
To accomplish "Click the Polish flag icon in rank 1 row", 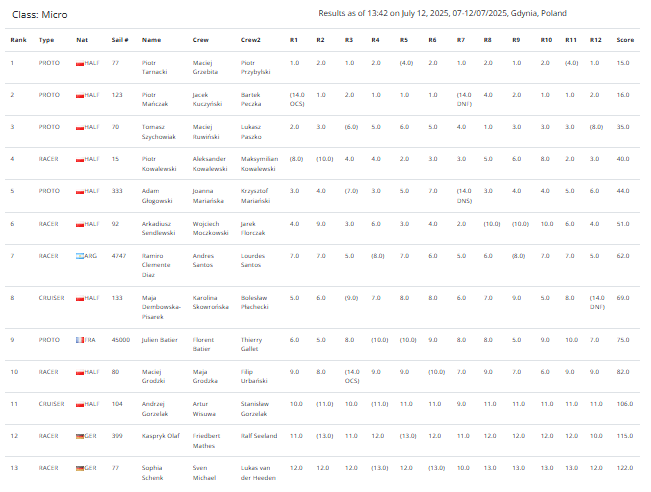I will [80, 64].
